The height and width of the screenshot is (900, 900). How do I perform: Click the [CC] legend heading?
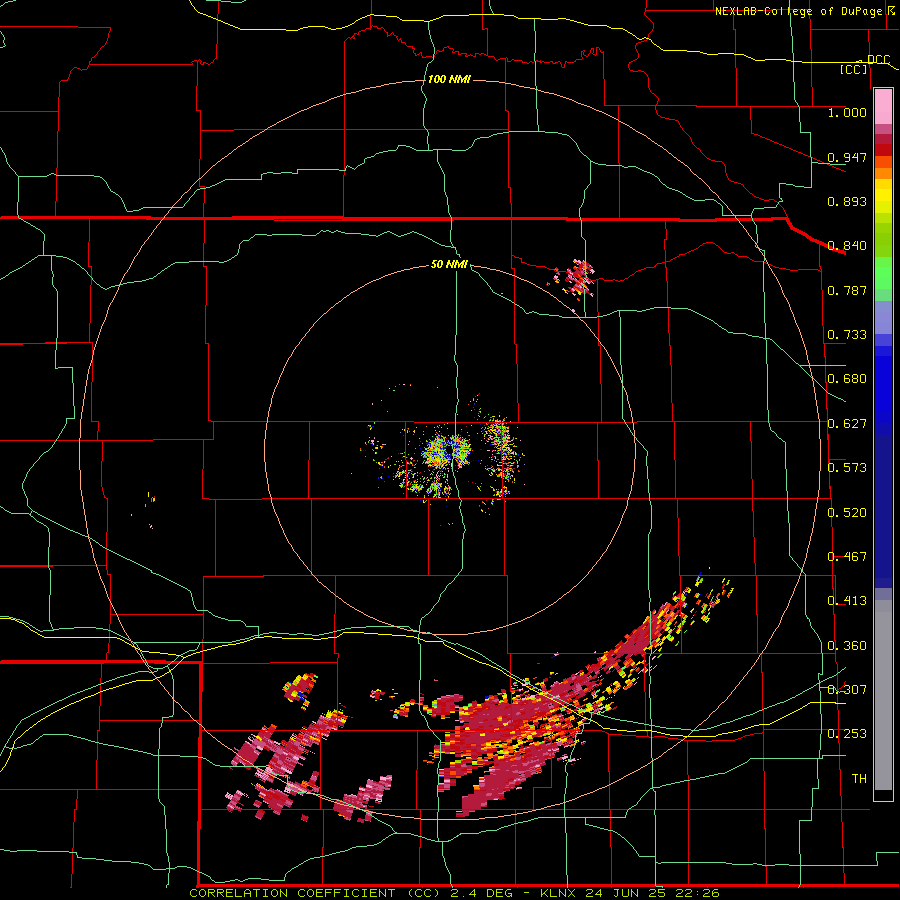(x=854, y=69)
